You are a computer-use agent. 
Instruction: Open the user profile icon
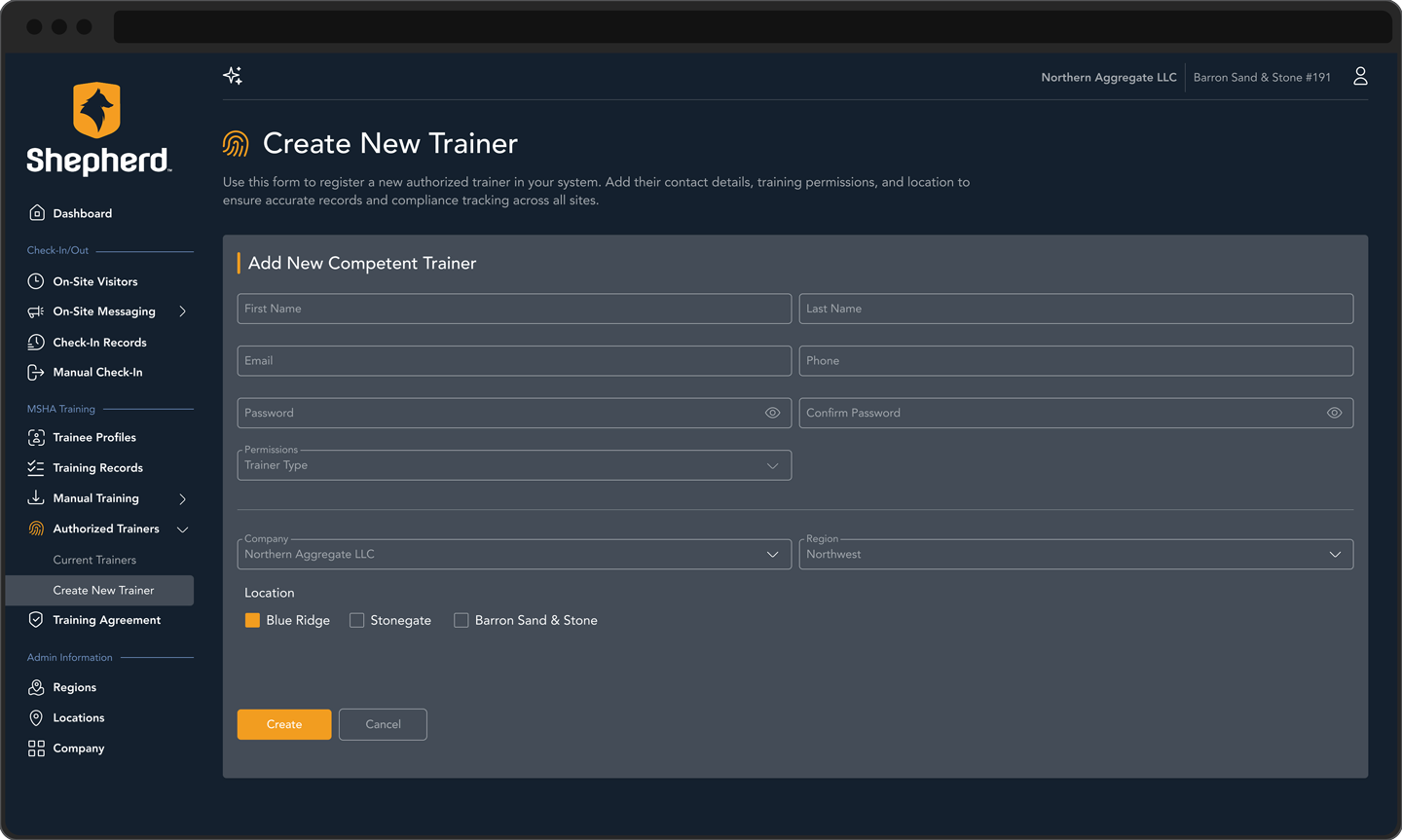[x=1360, y=77]
